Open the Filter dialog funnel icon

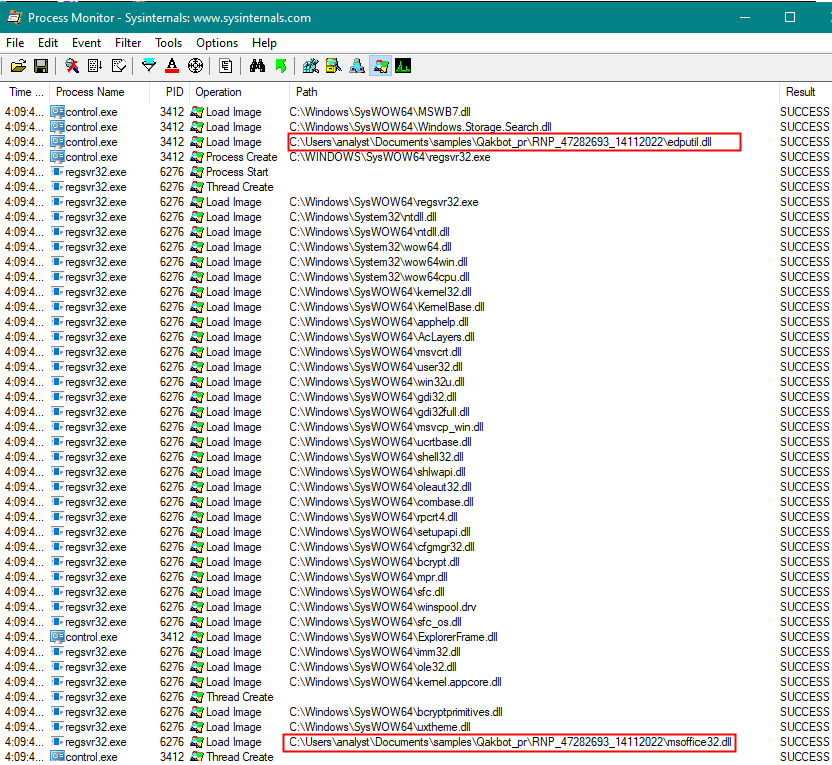[149, 66]
